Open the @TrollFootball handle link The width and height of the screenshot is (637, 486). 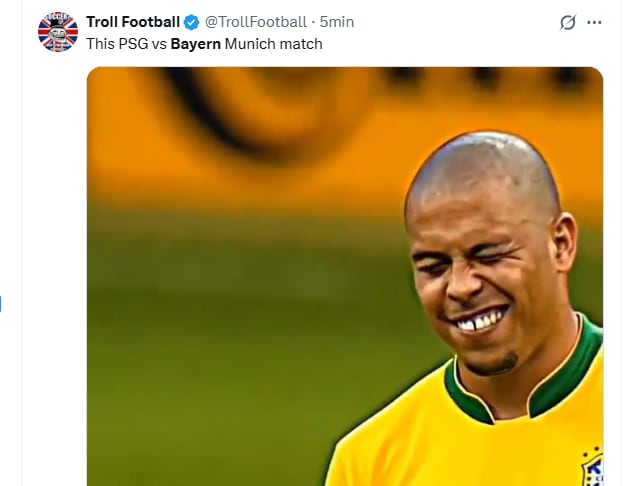(x=256, y=22)
